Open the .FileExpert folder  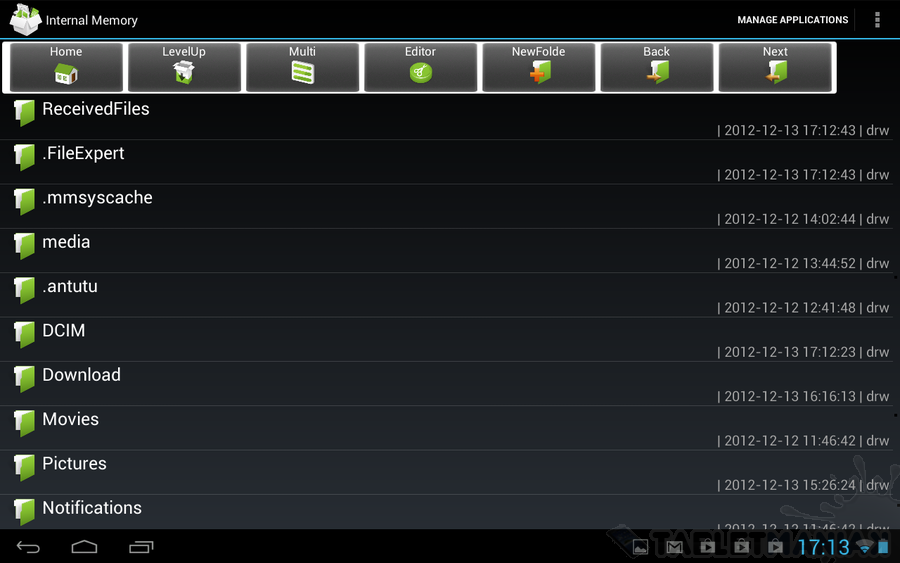click(x=450, y=162)
